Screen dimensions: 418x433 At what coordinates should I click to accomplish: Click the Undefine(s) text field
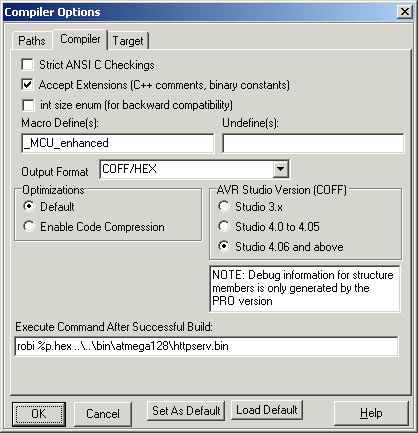pyautogui.click(x=313, y=143)
